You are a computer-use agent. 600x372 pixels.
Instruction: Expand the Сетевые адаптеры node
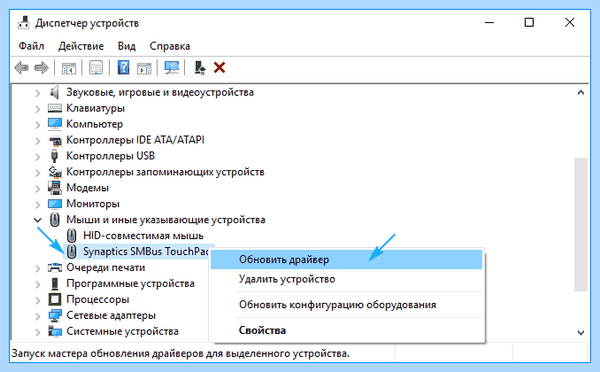[x=38, y=316]
